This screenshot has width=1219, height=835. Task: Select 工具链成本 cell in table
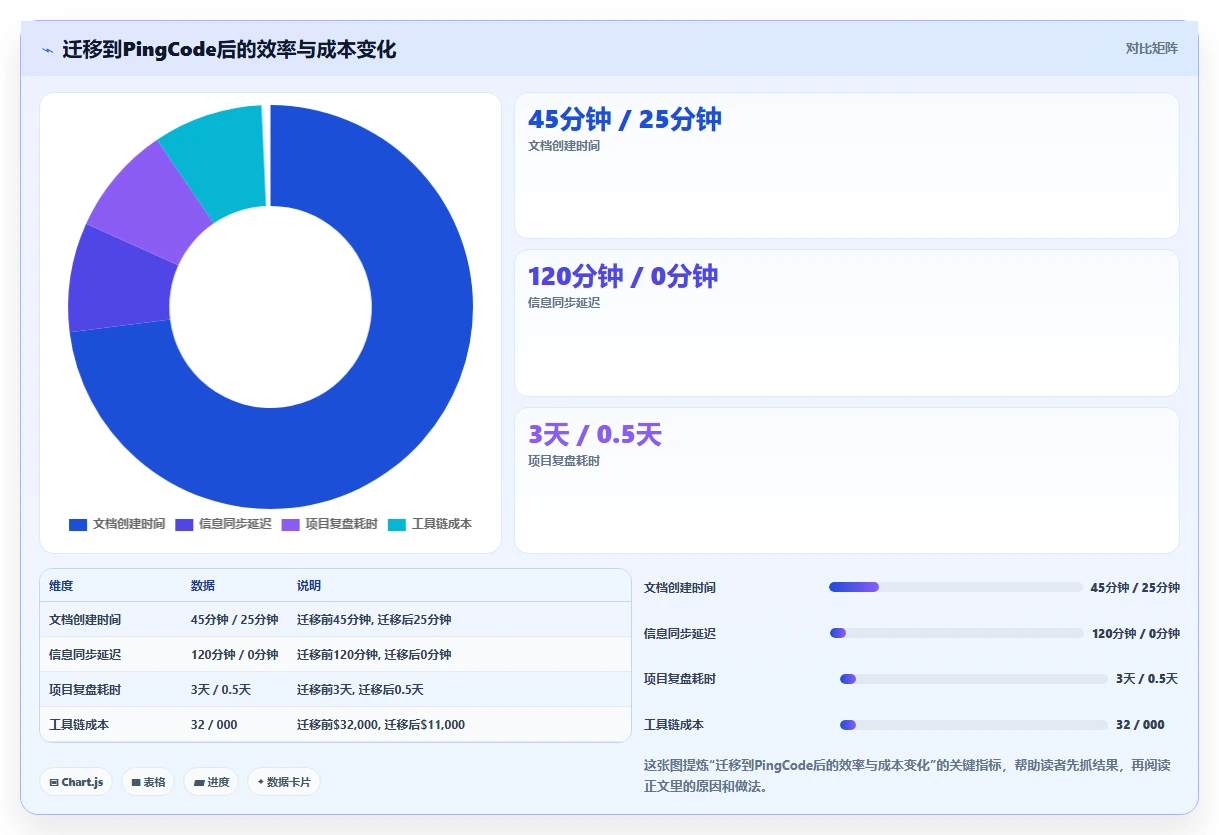tap(79, 725)
